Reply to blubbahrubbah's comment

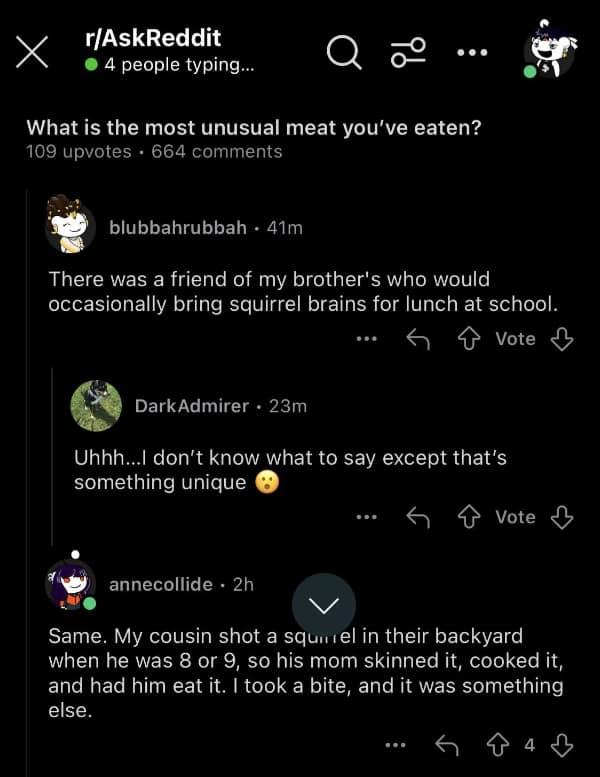[417, 339]
